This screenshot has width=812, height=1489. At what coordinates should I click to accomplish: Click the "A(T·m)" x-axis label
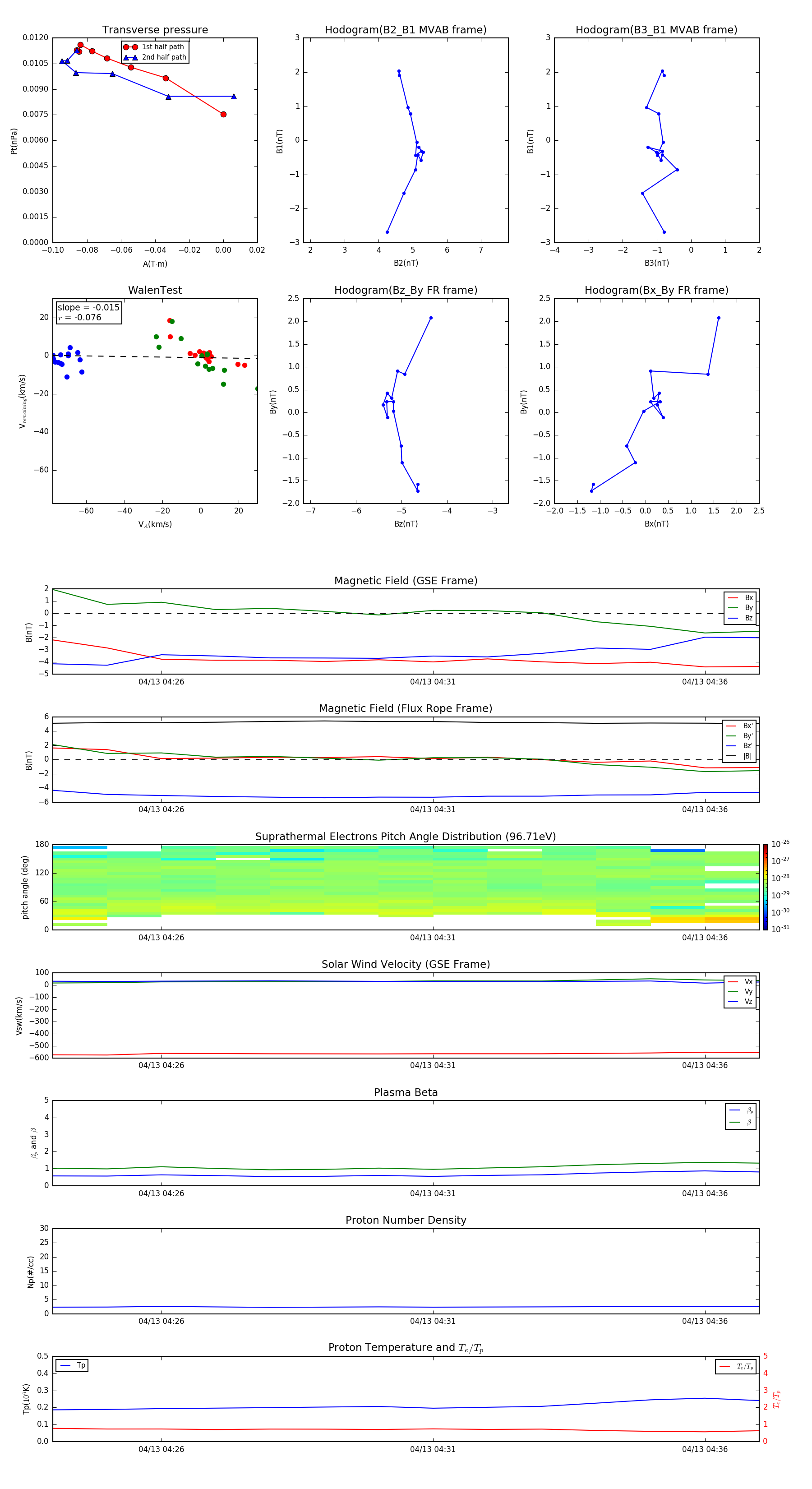tap(155, 264)
